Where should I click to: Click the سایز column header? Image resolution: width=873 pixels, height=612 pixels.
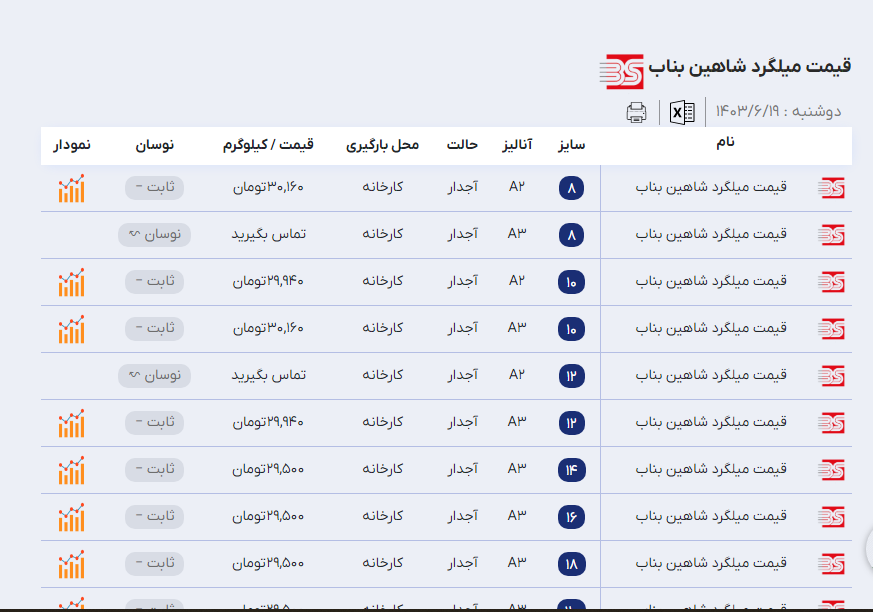(x=571, y=145)
